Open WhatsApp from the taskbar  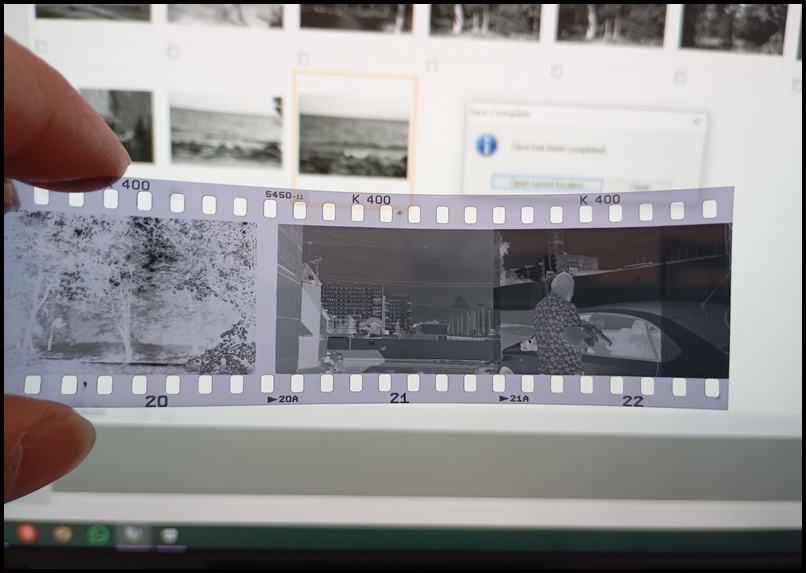[97, 534]
